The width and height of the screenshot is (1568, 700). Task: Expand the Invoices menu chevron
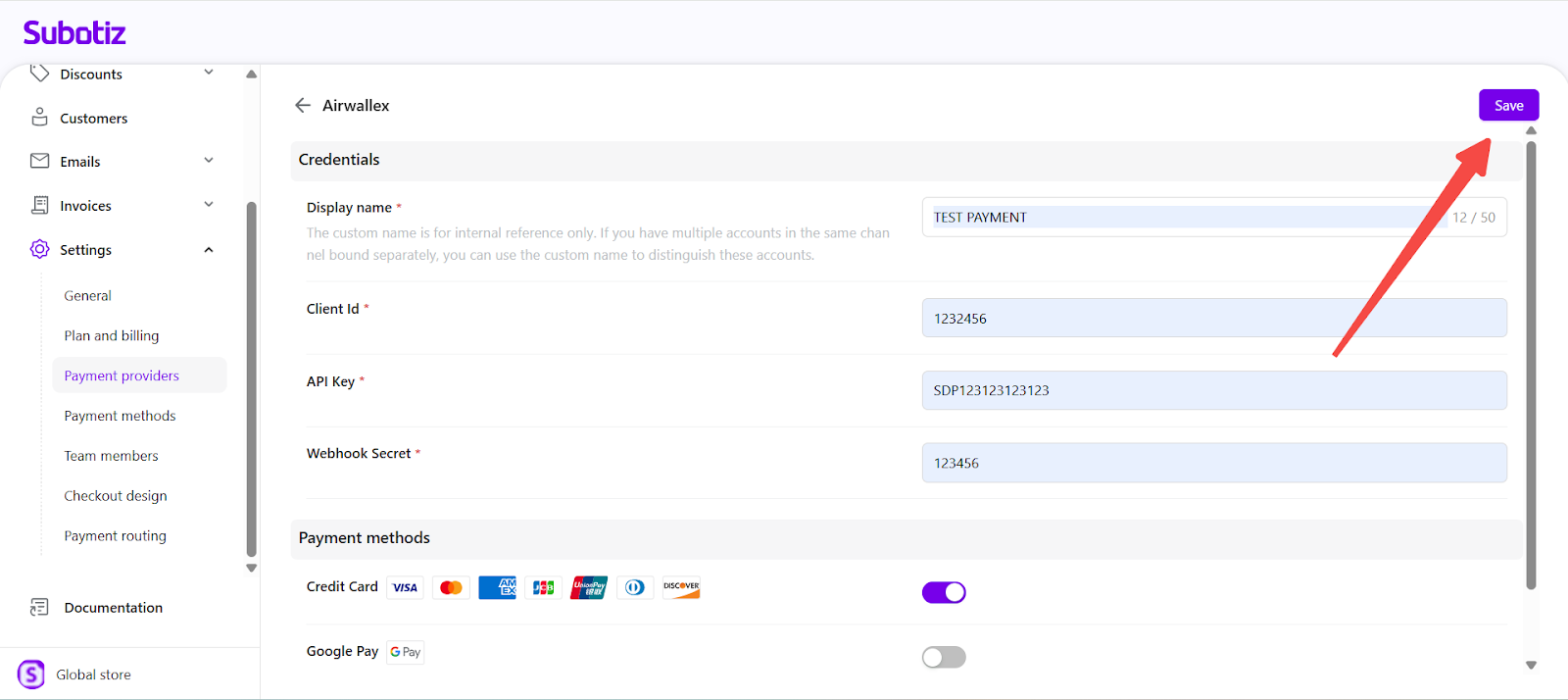click(x=209, y=205)
